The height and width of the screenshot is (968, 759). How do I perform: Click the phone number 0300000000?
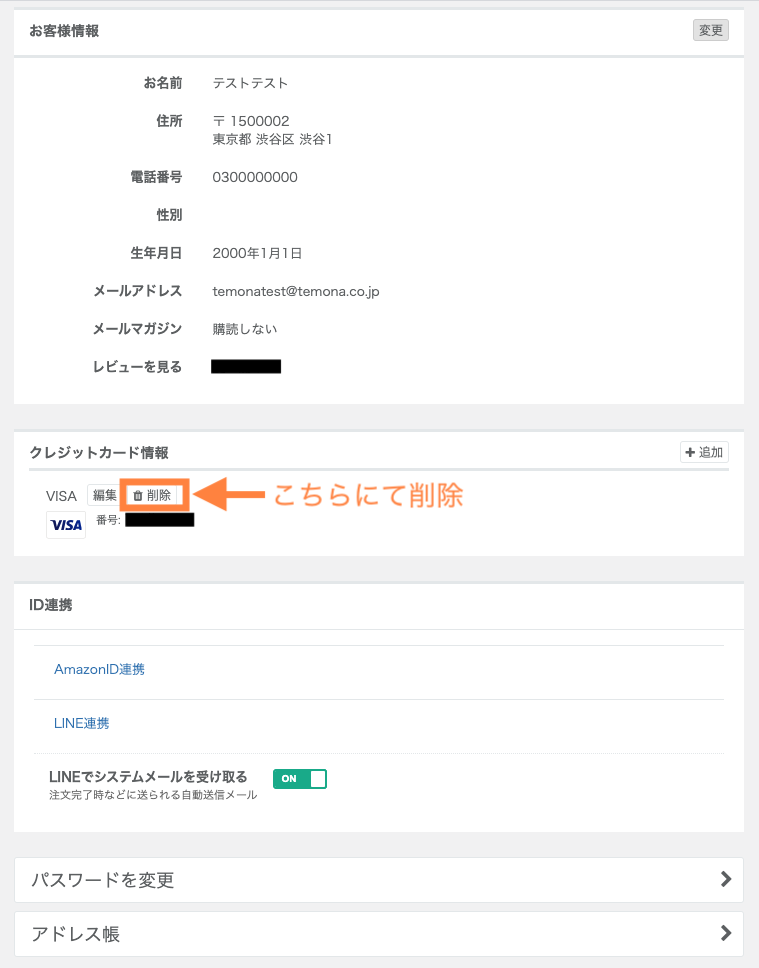[255, 178]
